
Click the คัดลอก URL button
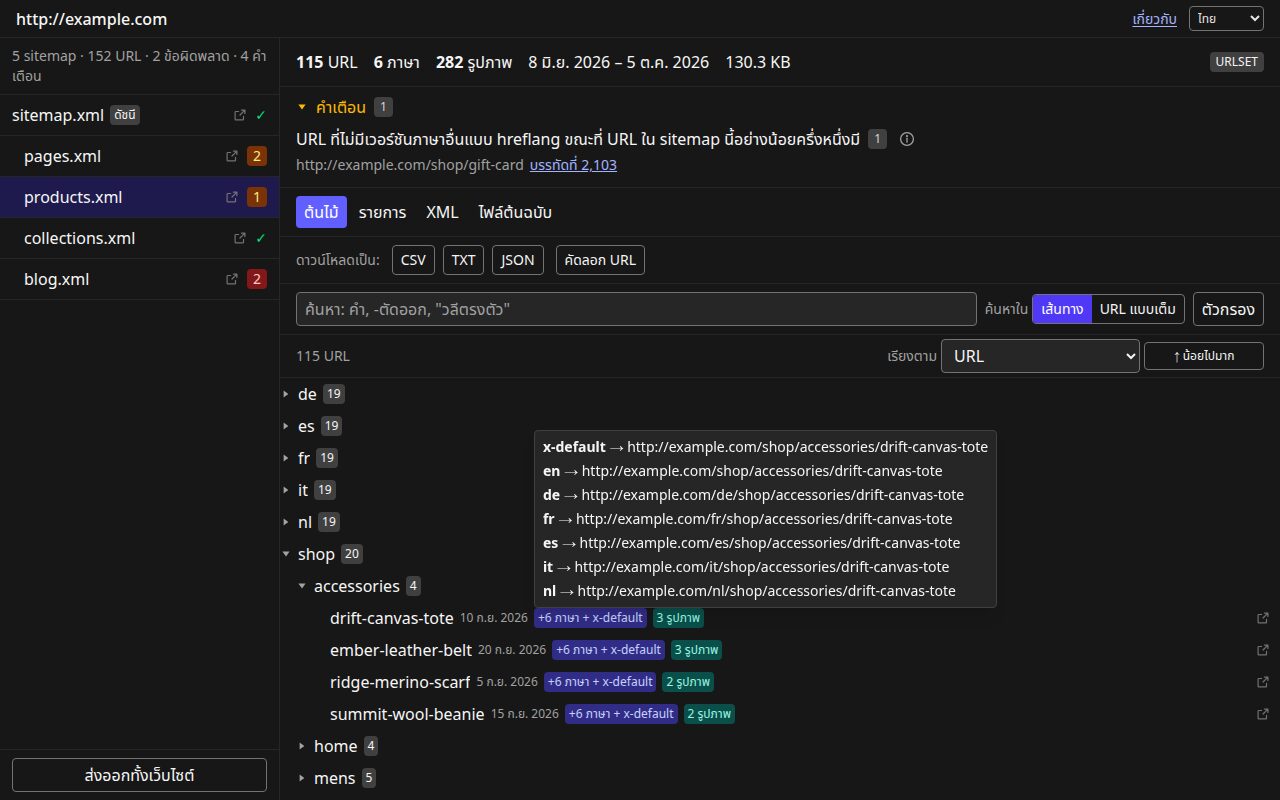(x=600, y=260)
